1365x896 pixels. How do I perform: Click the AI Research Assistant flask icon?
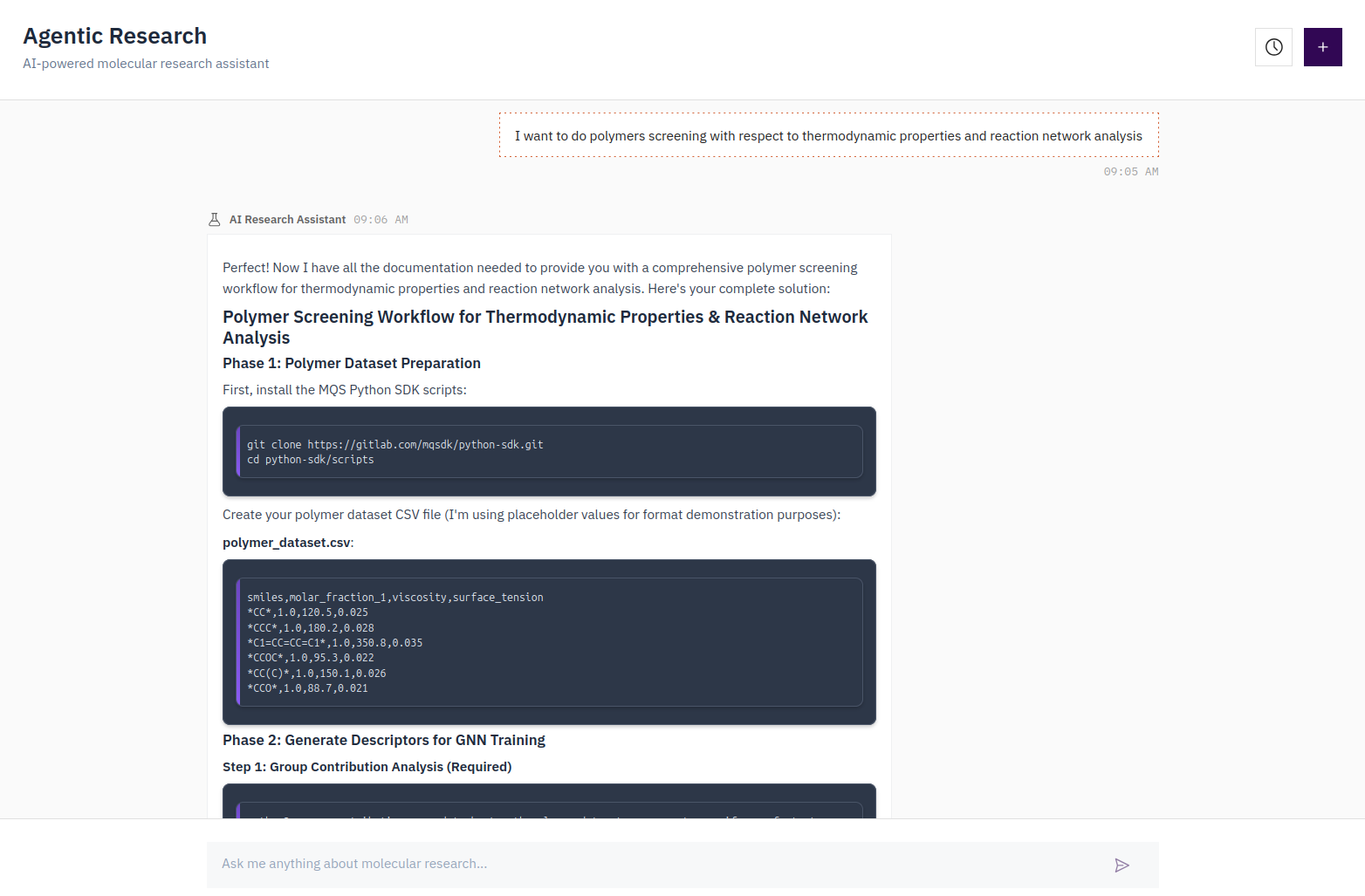click(215, 220)
